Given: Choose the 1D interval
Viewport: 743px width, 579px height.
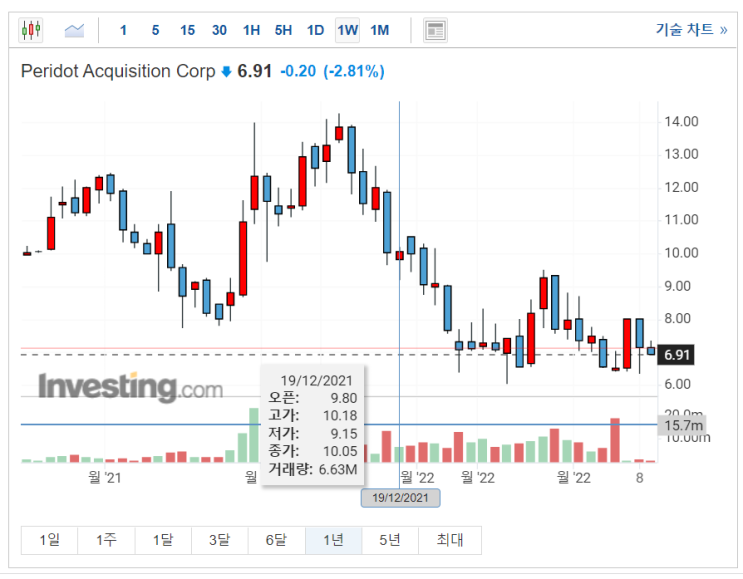Looking at the screenshot, I should (x=316, y=30).
